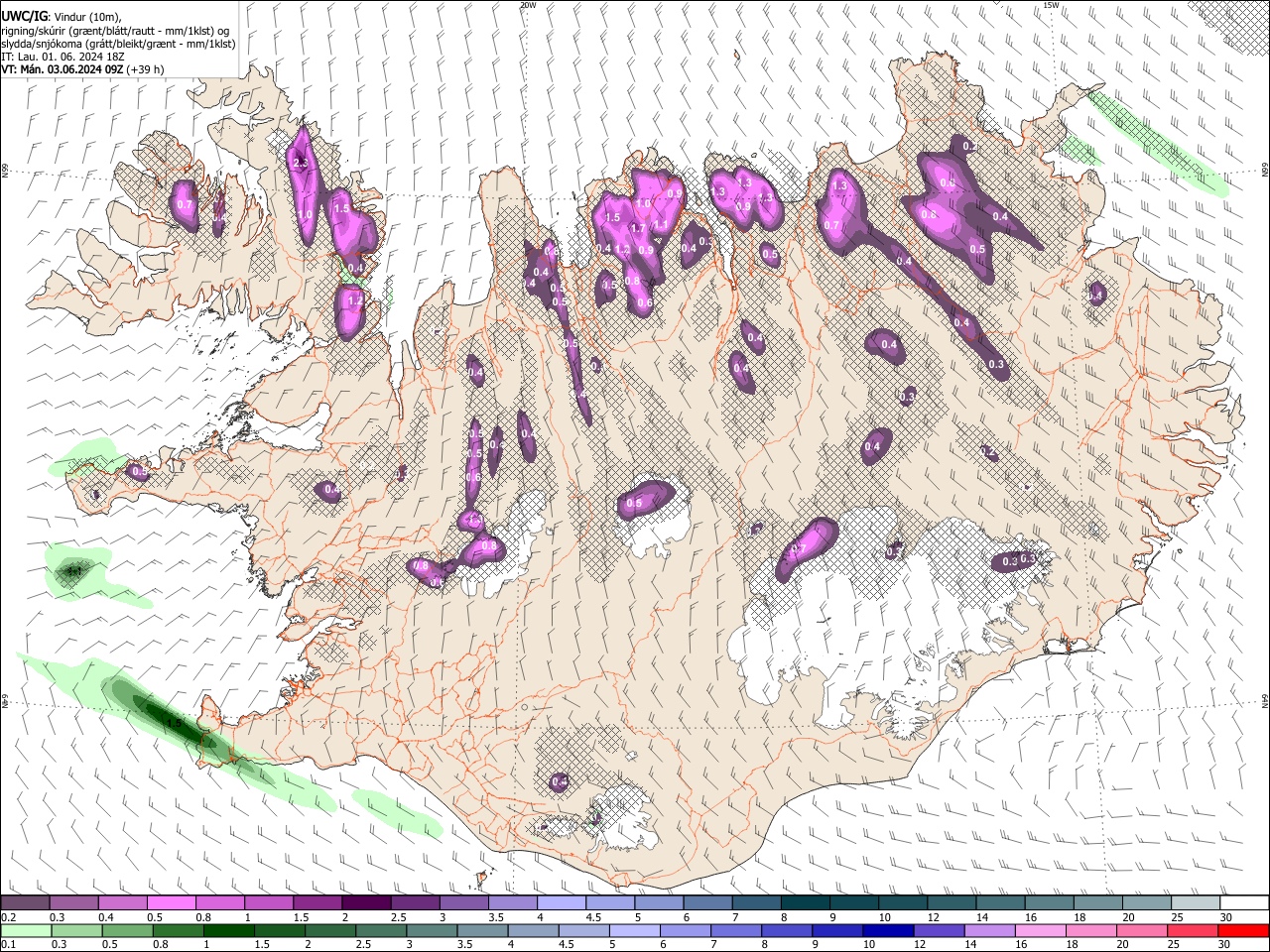Select the darkest green 1 rain swatch
The image size is (1270, 952).
pos(228,930)
